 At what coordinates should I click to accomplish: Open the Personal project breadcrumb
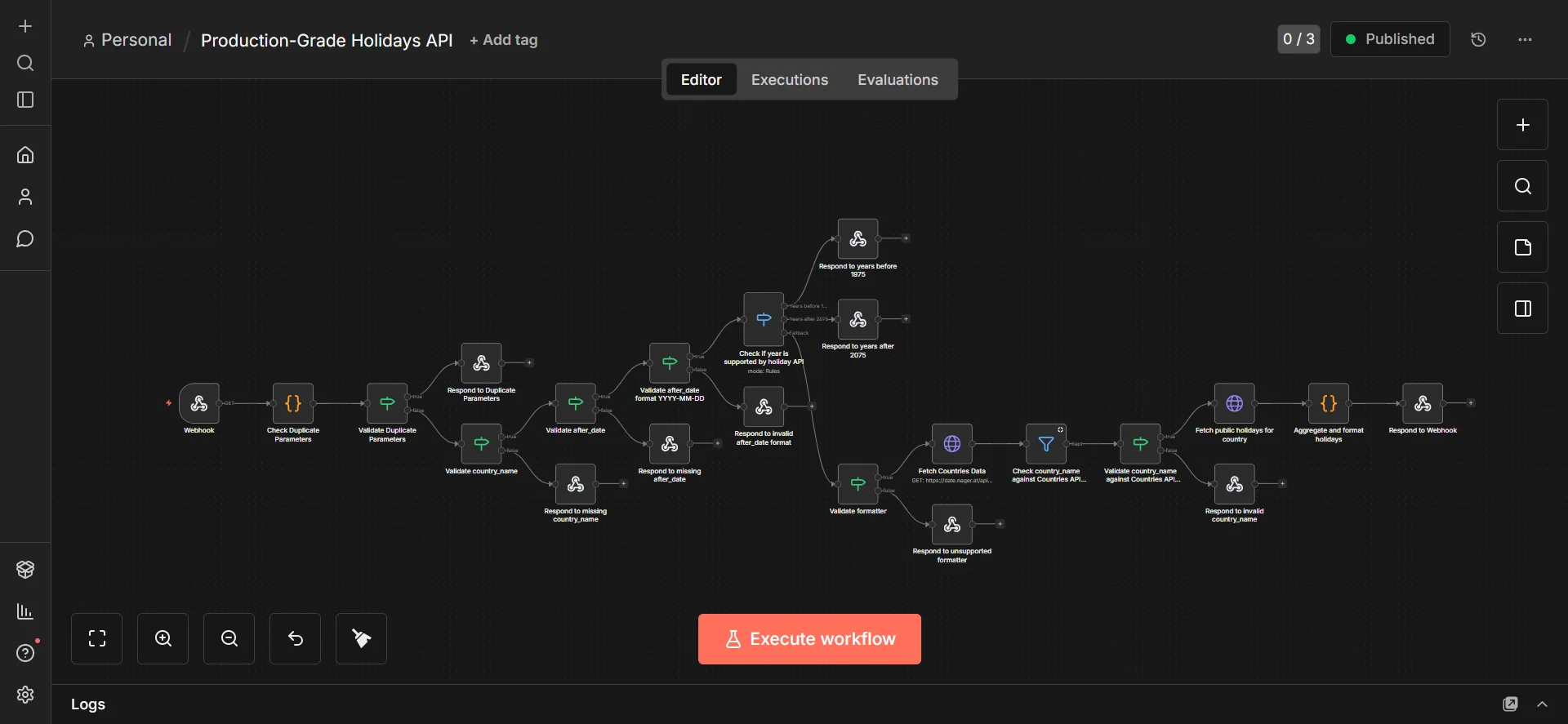point(128,40)
